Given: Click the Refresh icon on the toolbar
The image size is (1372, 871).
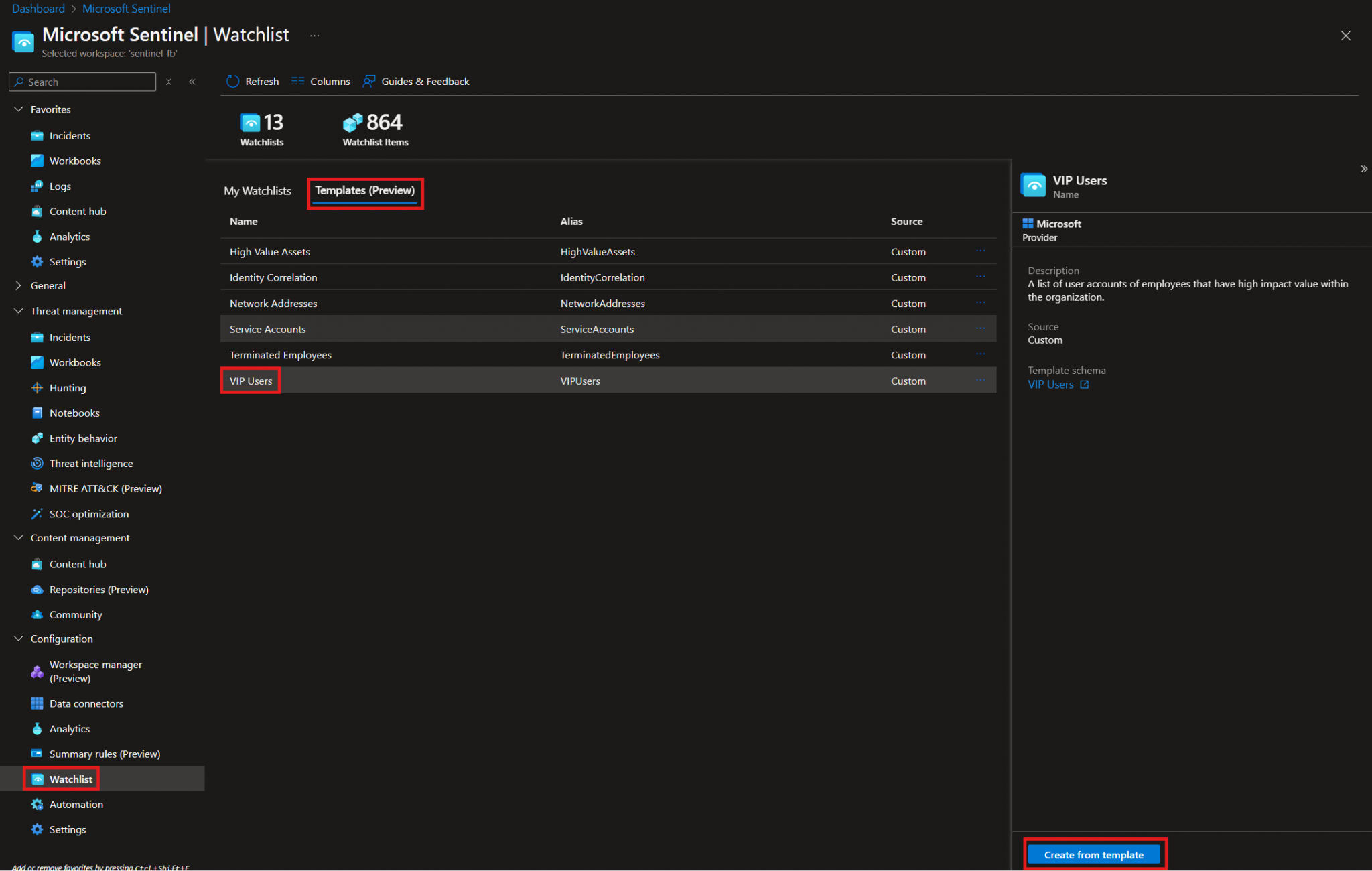Looking at the screenshot, I should (232, 81).
